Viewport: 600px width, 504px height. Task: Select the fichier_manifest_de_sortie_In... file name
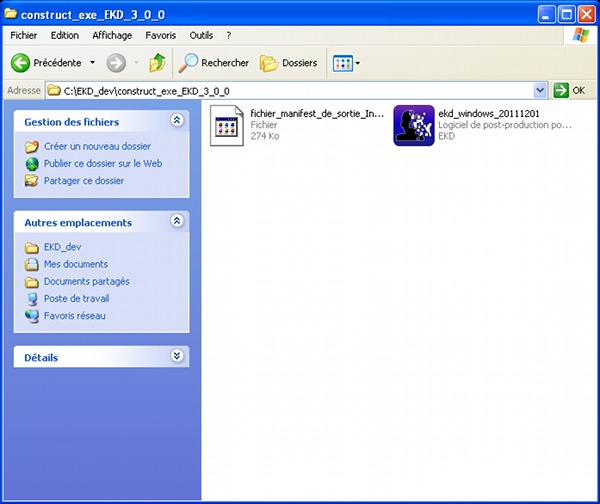[317, 114]
